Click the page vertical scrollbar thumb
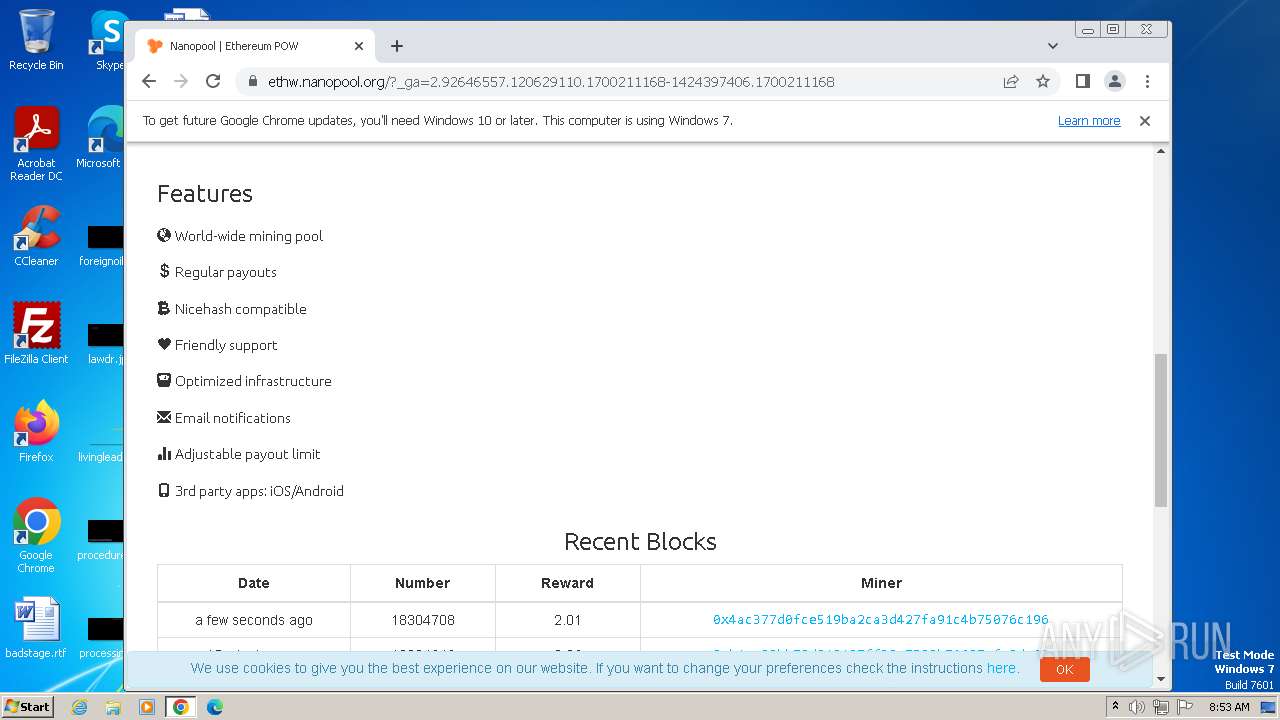This screenshot has width=1280, height=720. coord(1161,430)
